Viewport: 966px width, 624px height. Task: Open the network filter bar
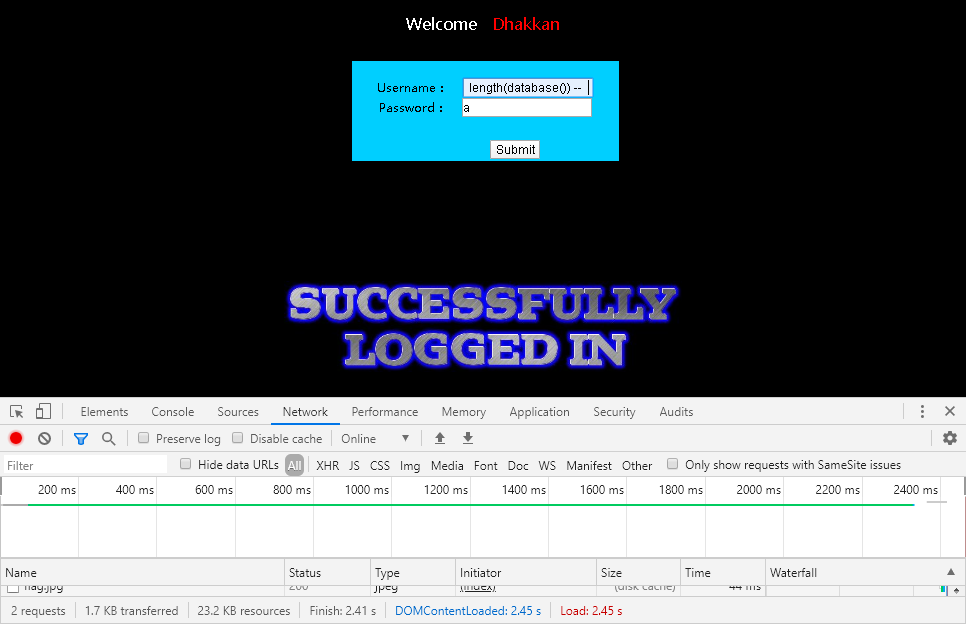tap(81, 438)
